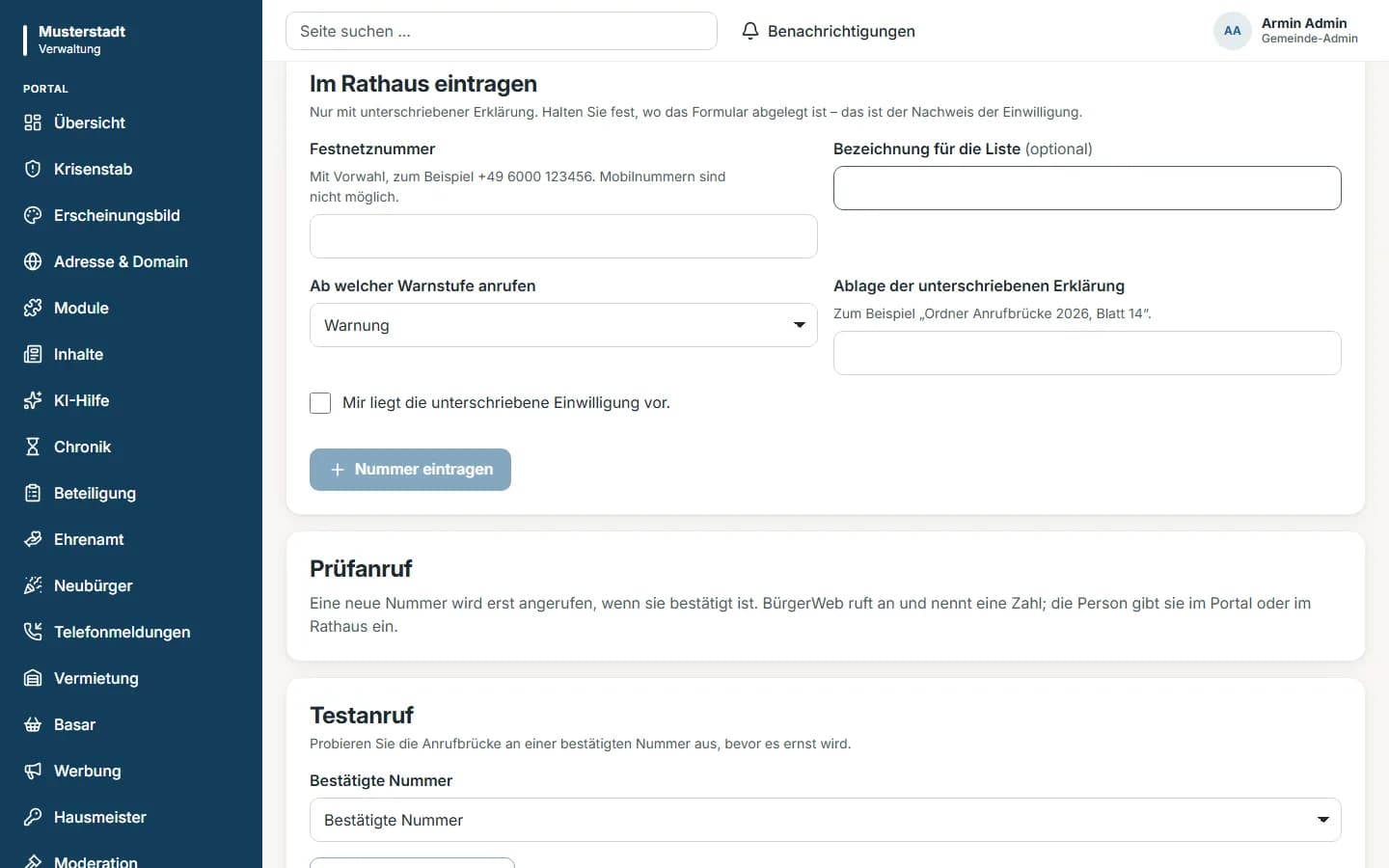The height and width of the screenshot is (868, 1389).
Task: Open the Neubürger sidebar entry
Action: pos(131,585)
